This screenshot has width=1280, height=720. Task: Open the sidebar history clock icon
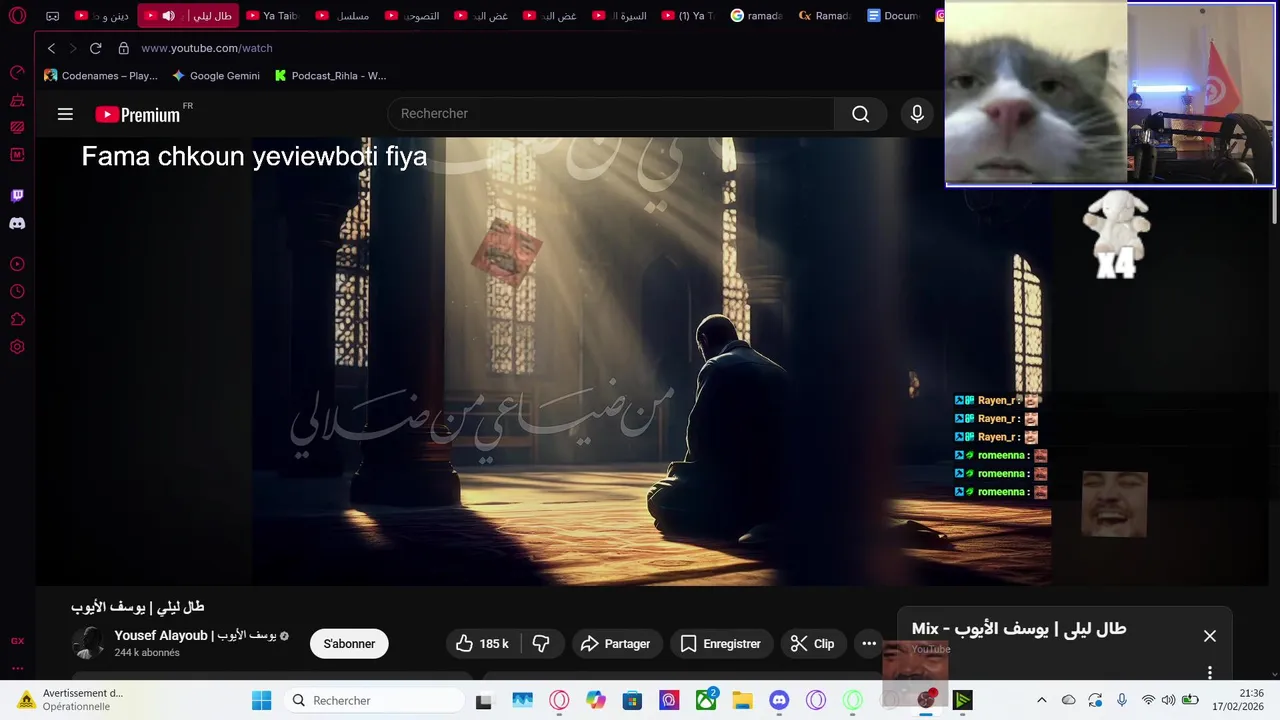point(17,292)
